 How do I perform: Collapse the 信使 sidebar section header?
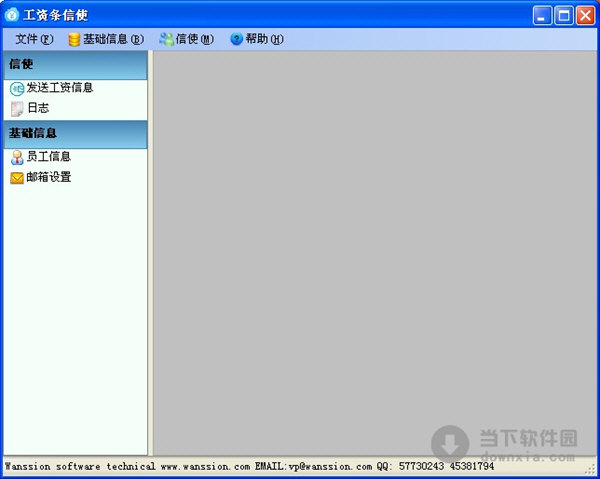pos(75,65)
